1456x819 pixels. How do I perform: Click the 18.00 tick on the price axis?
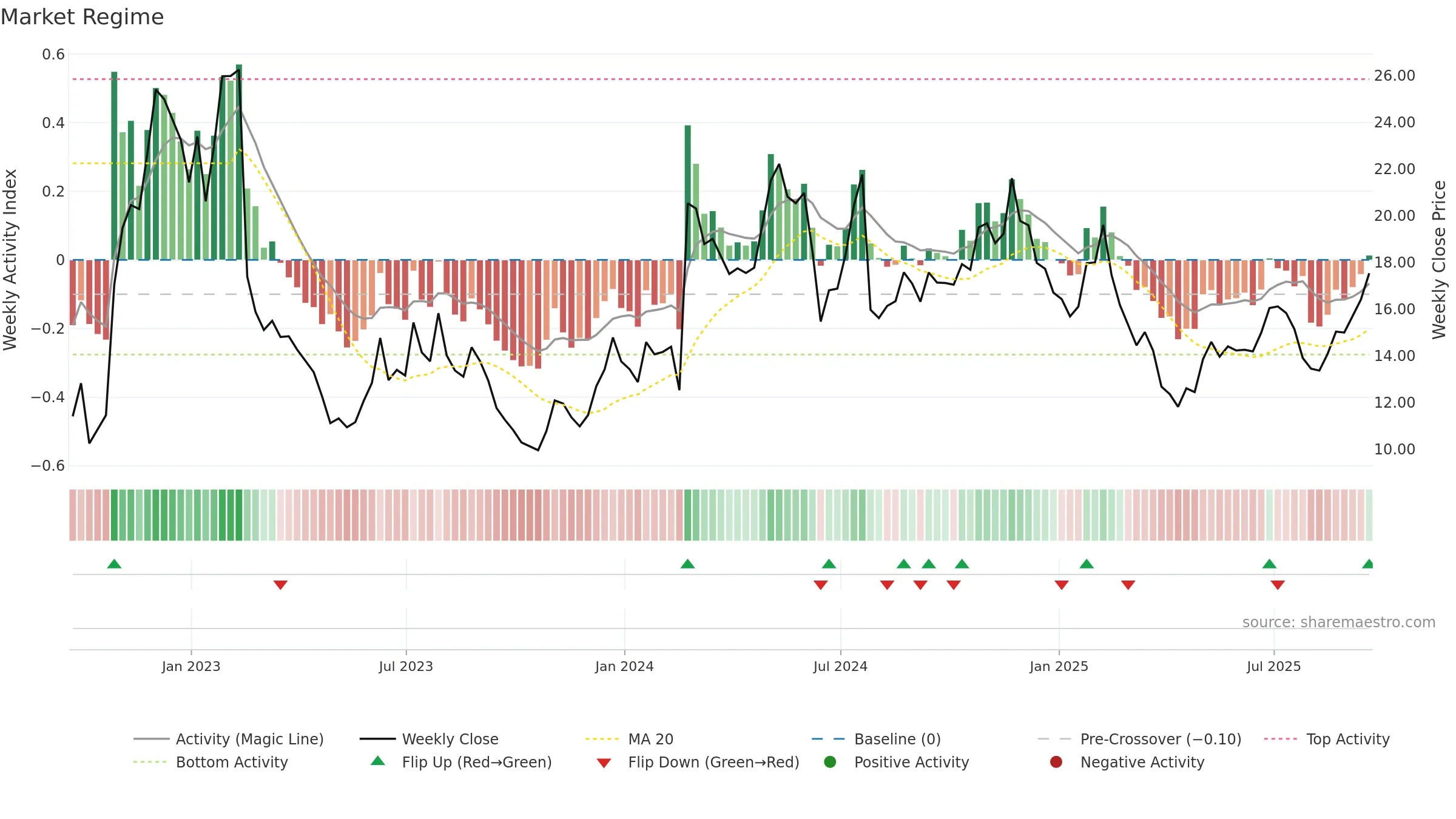pos(1395,263)
